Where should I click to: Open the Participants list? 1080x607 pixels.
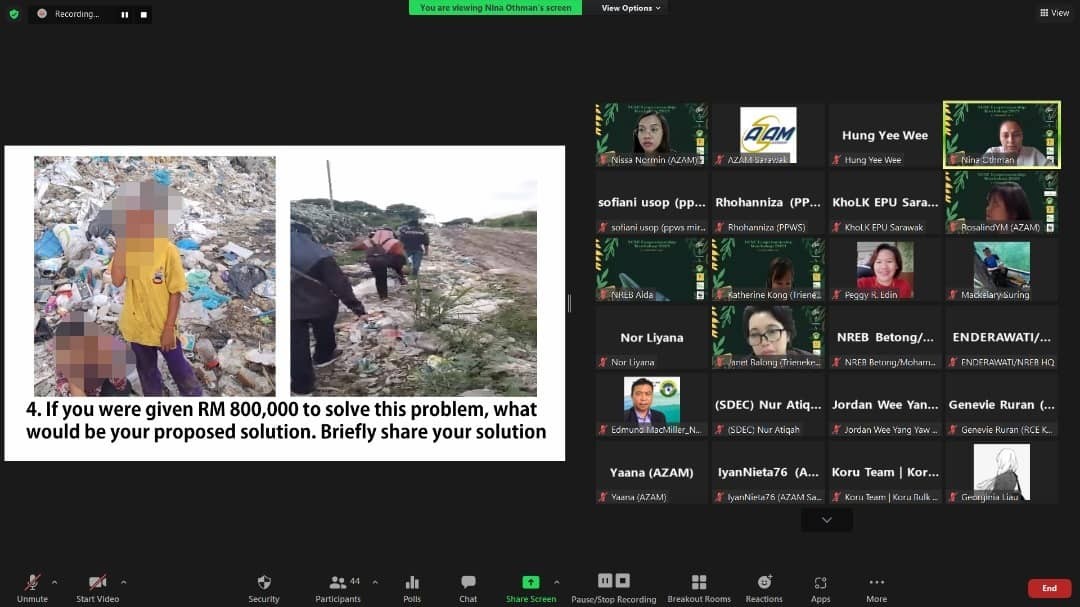[x=338, y=583]
